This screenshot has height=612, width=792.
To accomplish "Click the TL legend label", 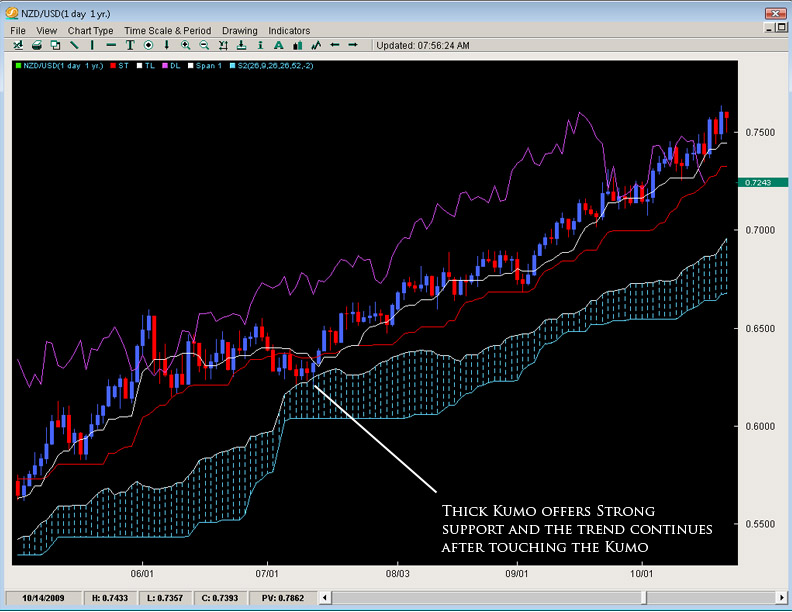I will [x=150, y=66].
